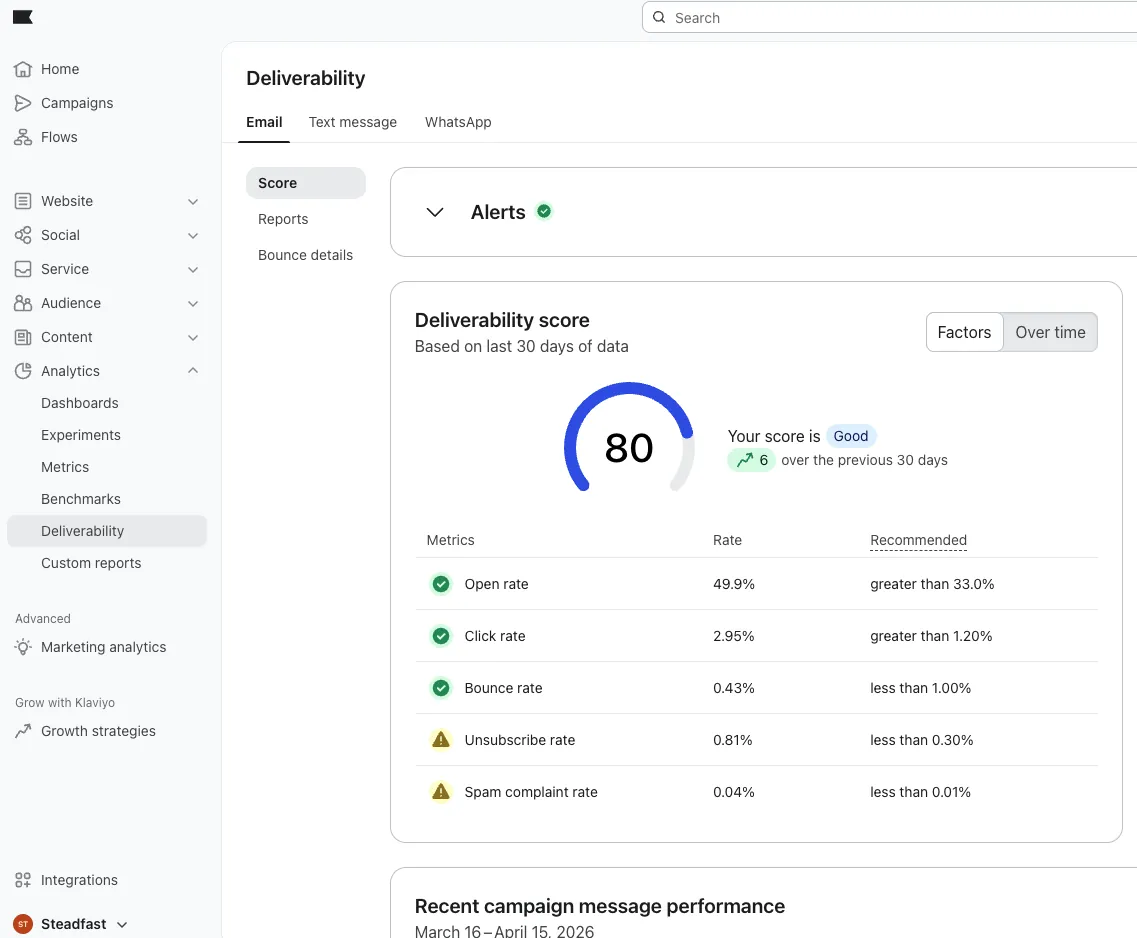
Task: Click the deliverability score gauge showing 80
Action: [629, 438]
